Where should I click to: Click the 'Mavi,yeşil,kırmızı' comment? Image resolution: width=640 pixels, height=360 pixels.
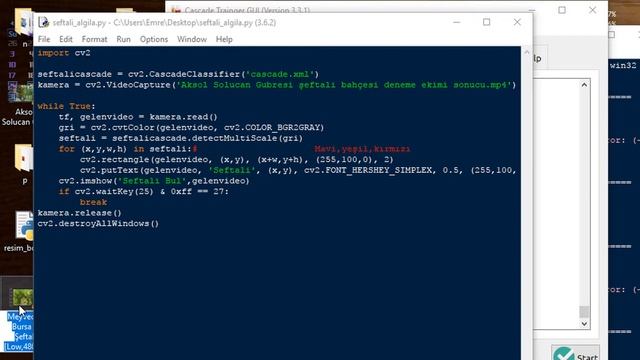tap(362, 149)
